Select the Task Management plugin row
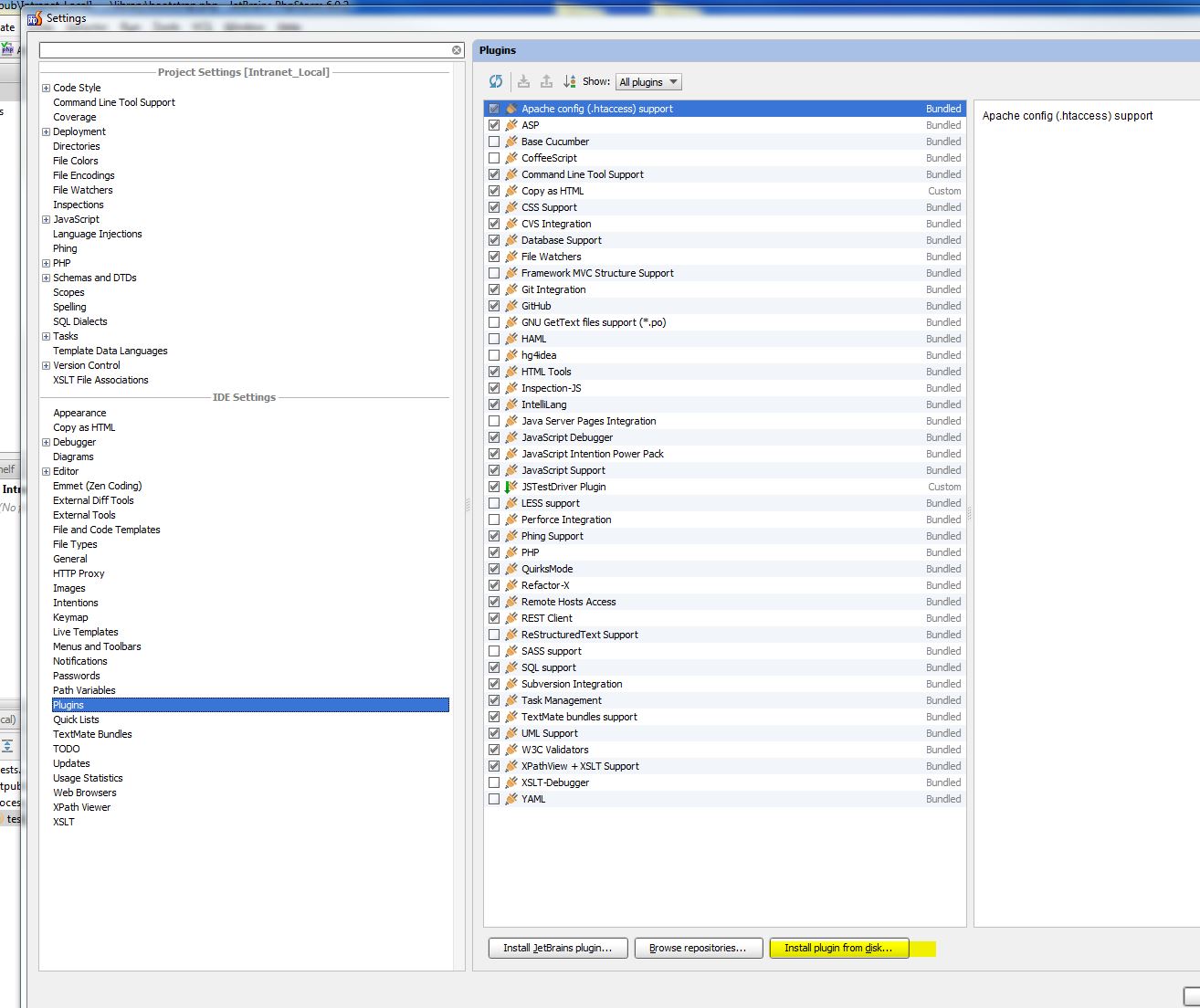The image size is (1200, 1008). tap(724, 700)
